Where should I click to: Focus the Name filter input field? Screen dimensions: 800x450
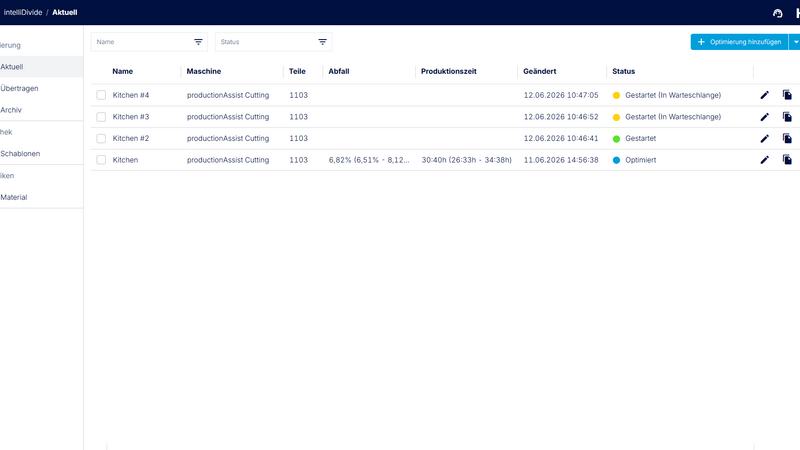(143, 42)
